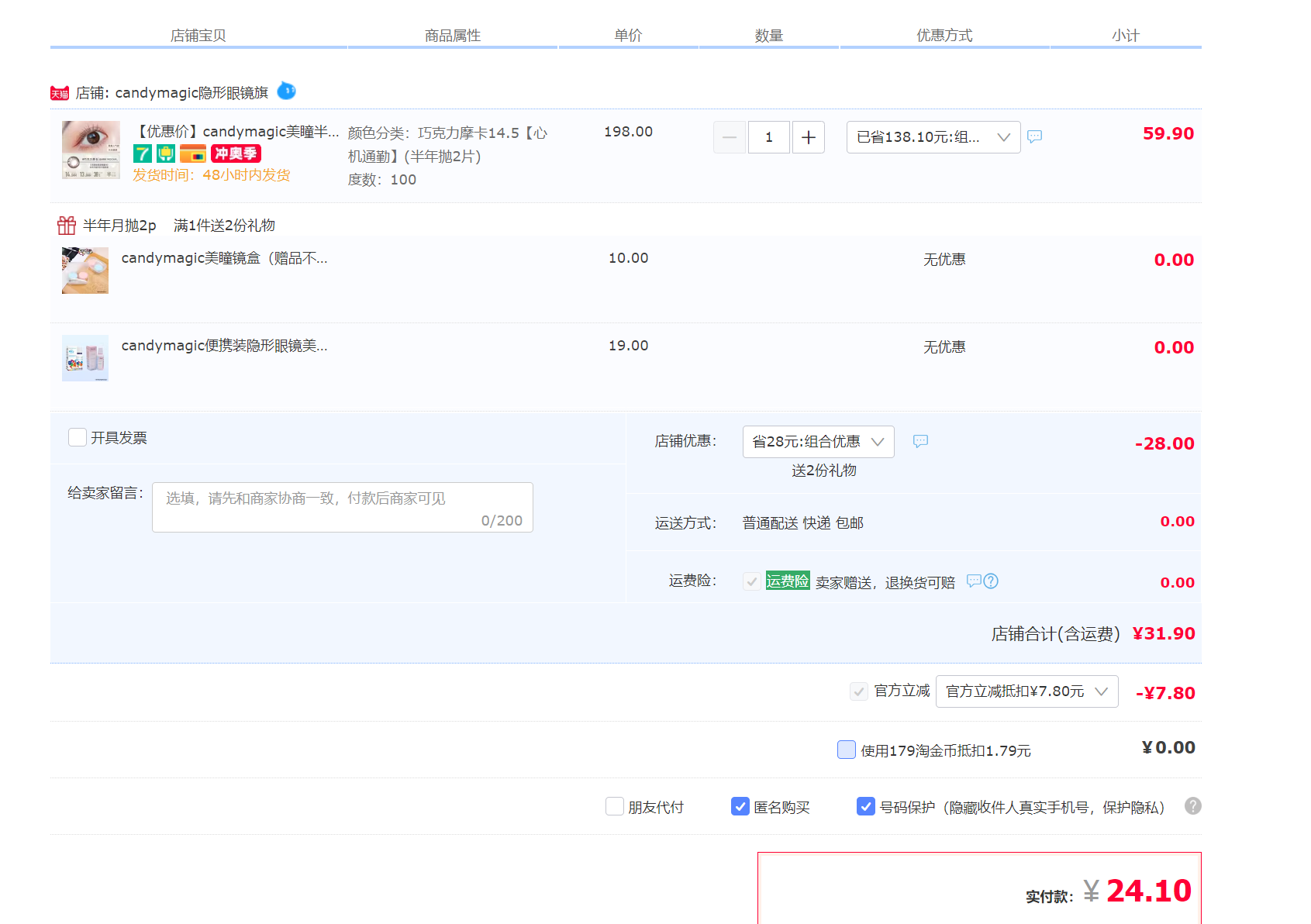This screenshot has width=1311, height=924.
Task: Toggle the 官方立减 checkbox
Action: (x=859, y=691)
